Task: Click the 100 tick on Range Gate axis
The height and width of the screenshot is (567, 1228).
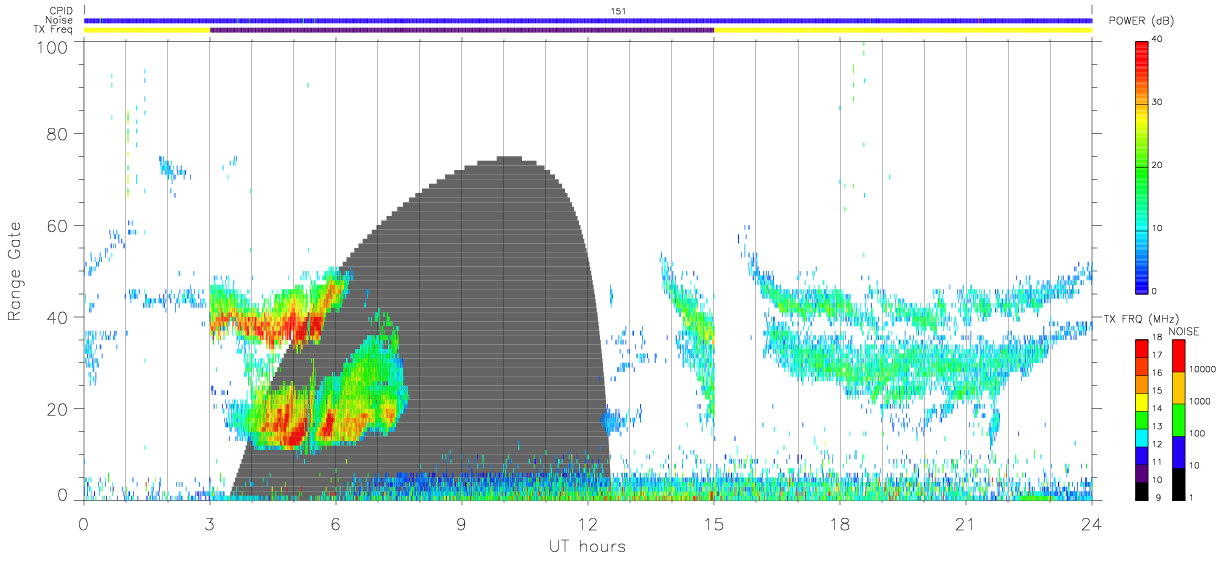Action: [54, 46]
